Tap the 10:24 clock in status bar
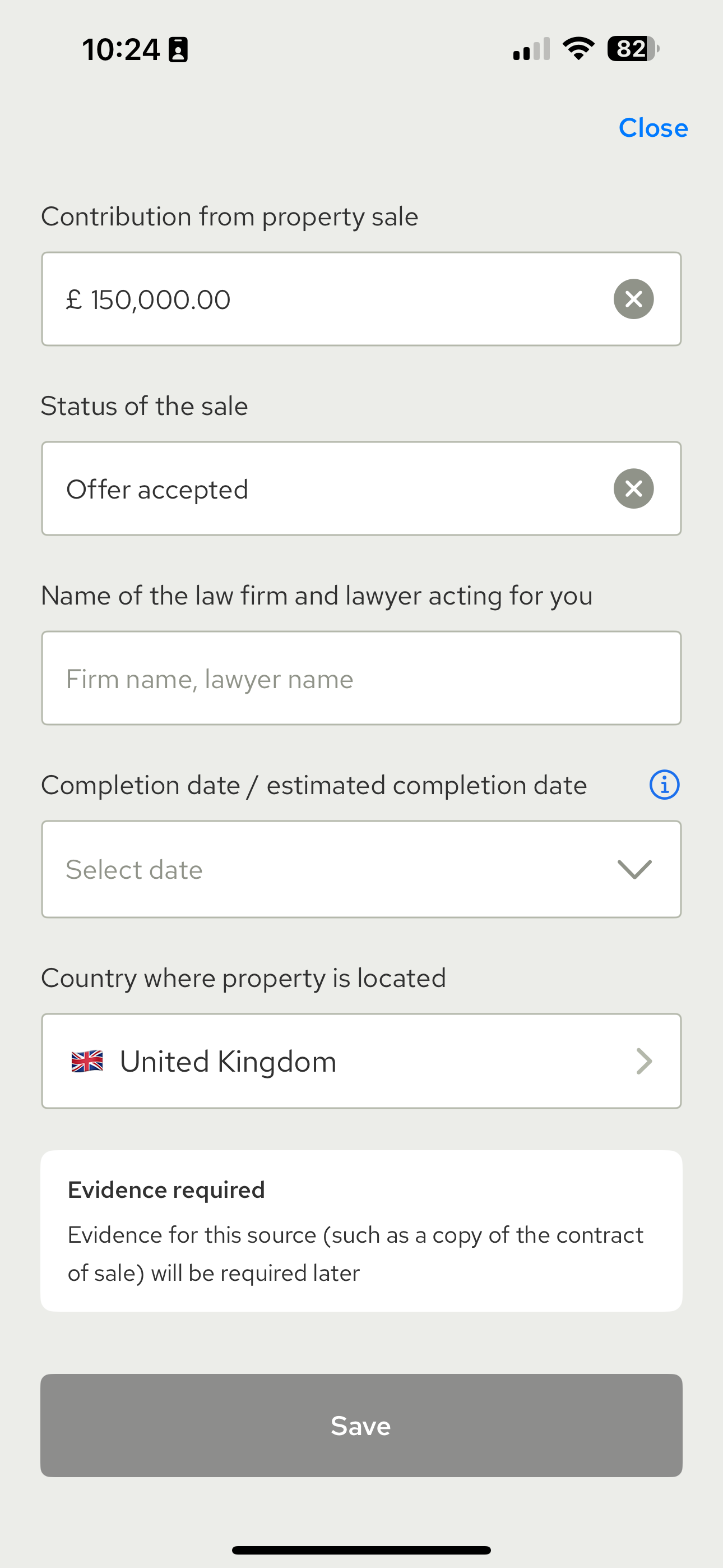Image resolution: width=723 pixels, height=1568 pixels. (x=121, y=49)
